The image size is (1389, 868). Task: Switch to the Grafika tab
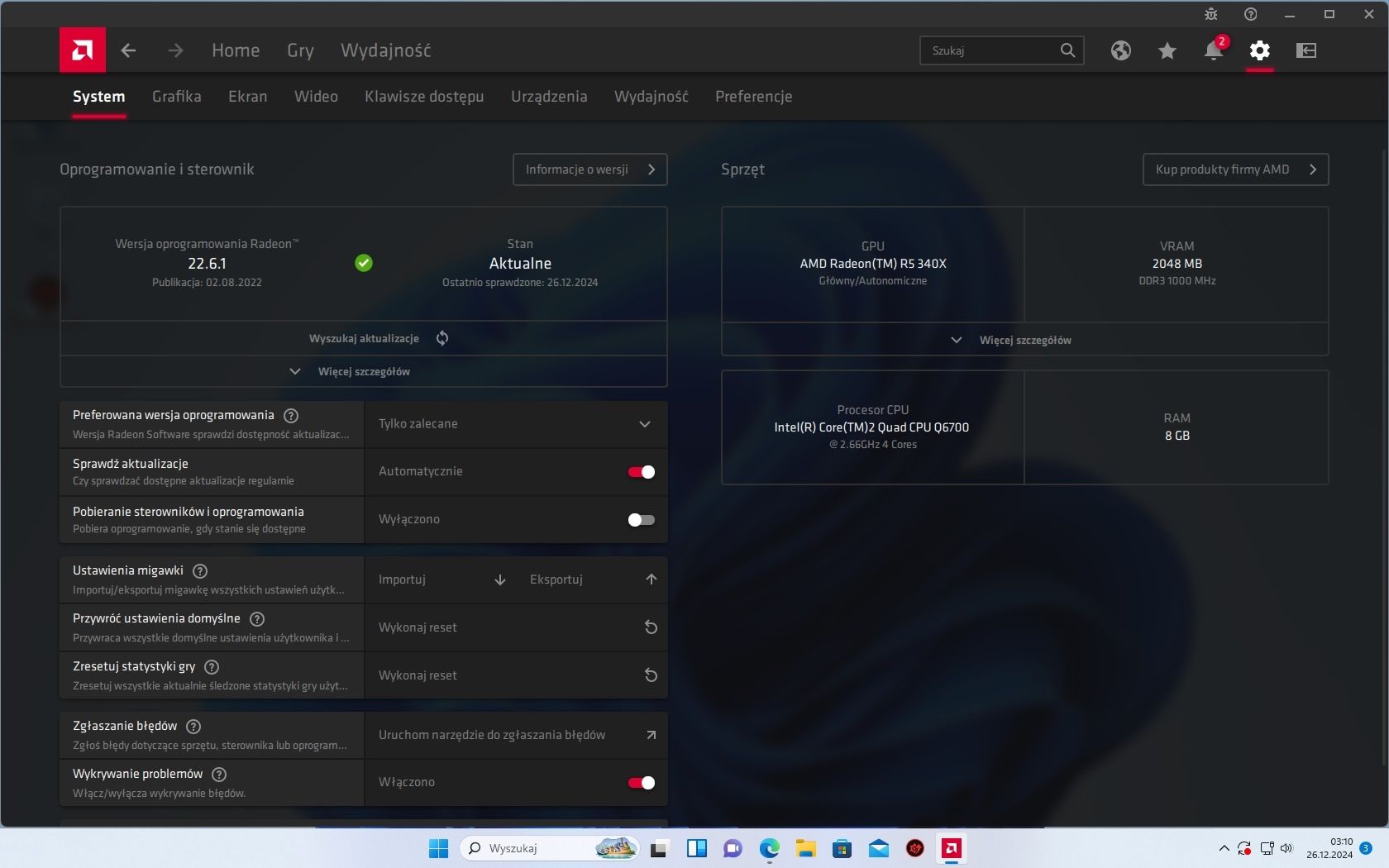click(176, 97)
